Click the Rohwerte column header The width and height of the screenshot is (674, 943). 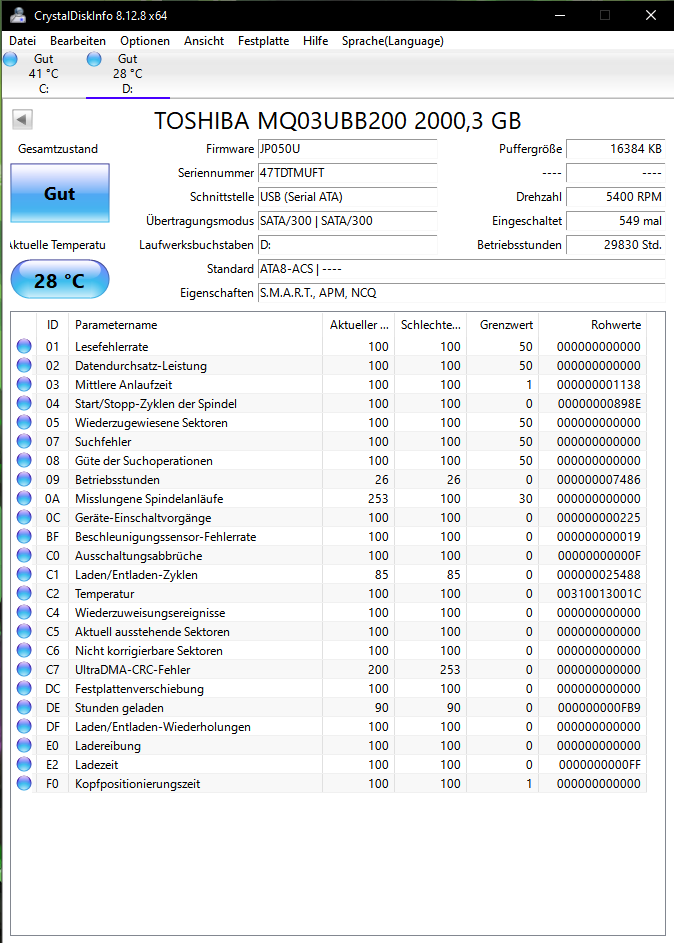click(593, 325)
